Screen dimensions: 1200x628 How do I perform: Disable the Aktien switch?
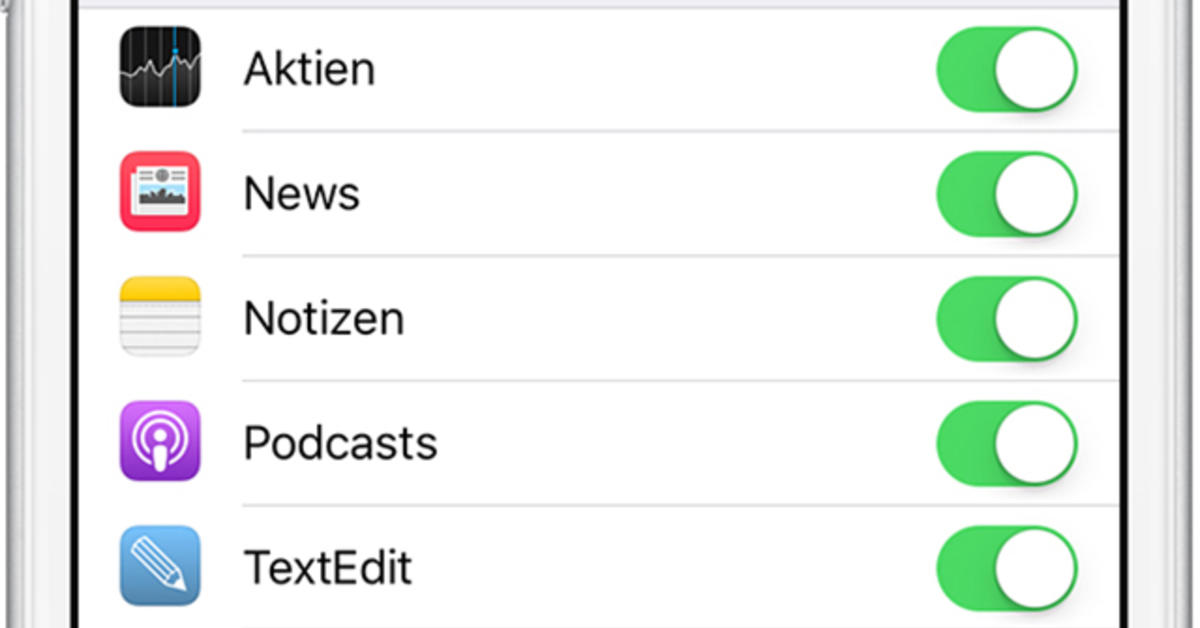pos(1008,69)
